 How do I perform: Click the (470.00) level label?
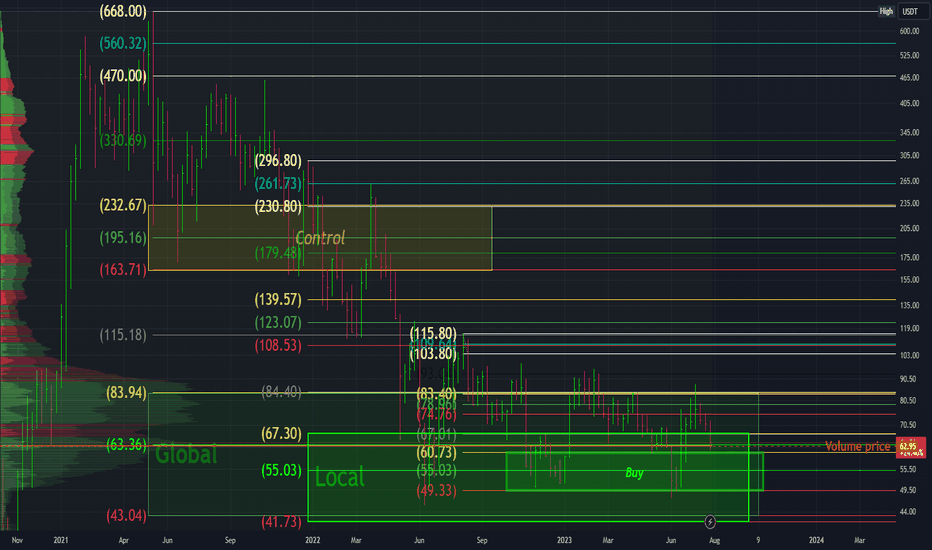click(123, 76)
